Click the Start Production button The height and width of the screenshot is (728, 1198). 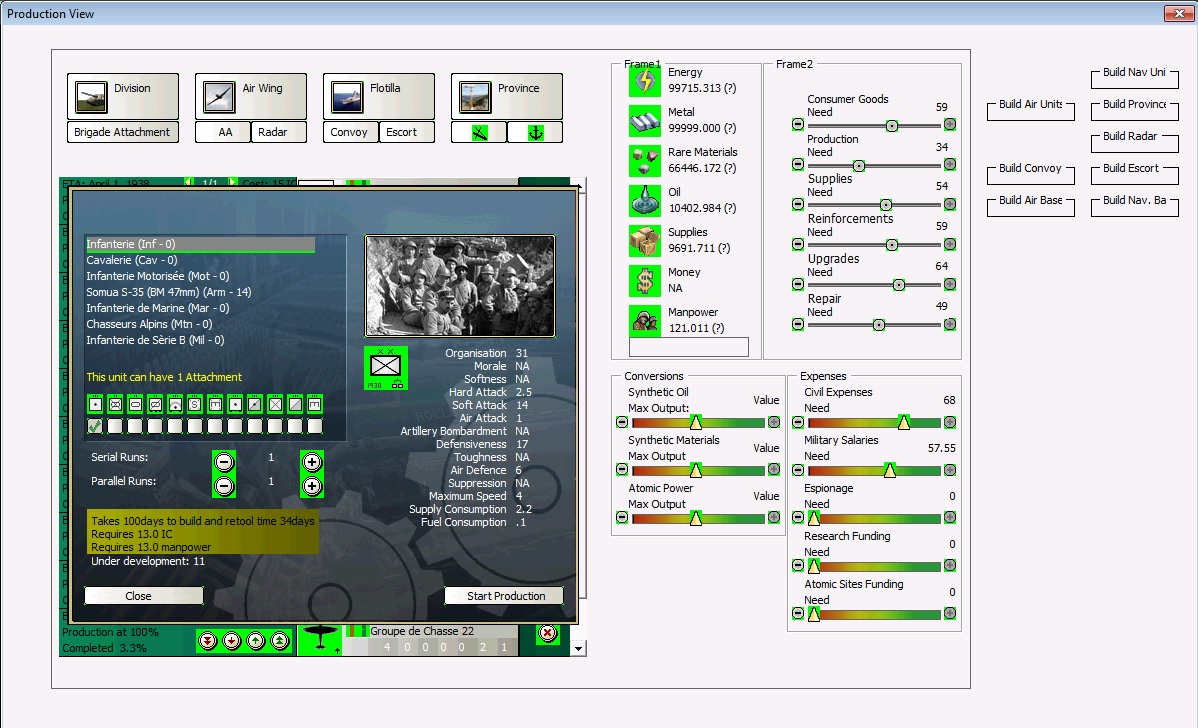pyautogui.click(x=505, y=596)
